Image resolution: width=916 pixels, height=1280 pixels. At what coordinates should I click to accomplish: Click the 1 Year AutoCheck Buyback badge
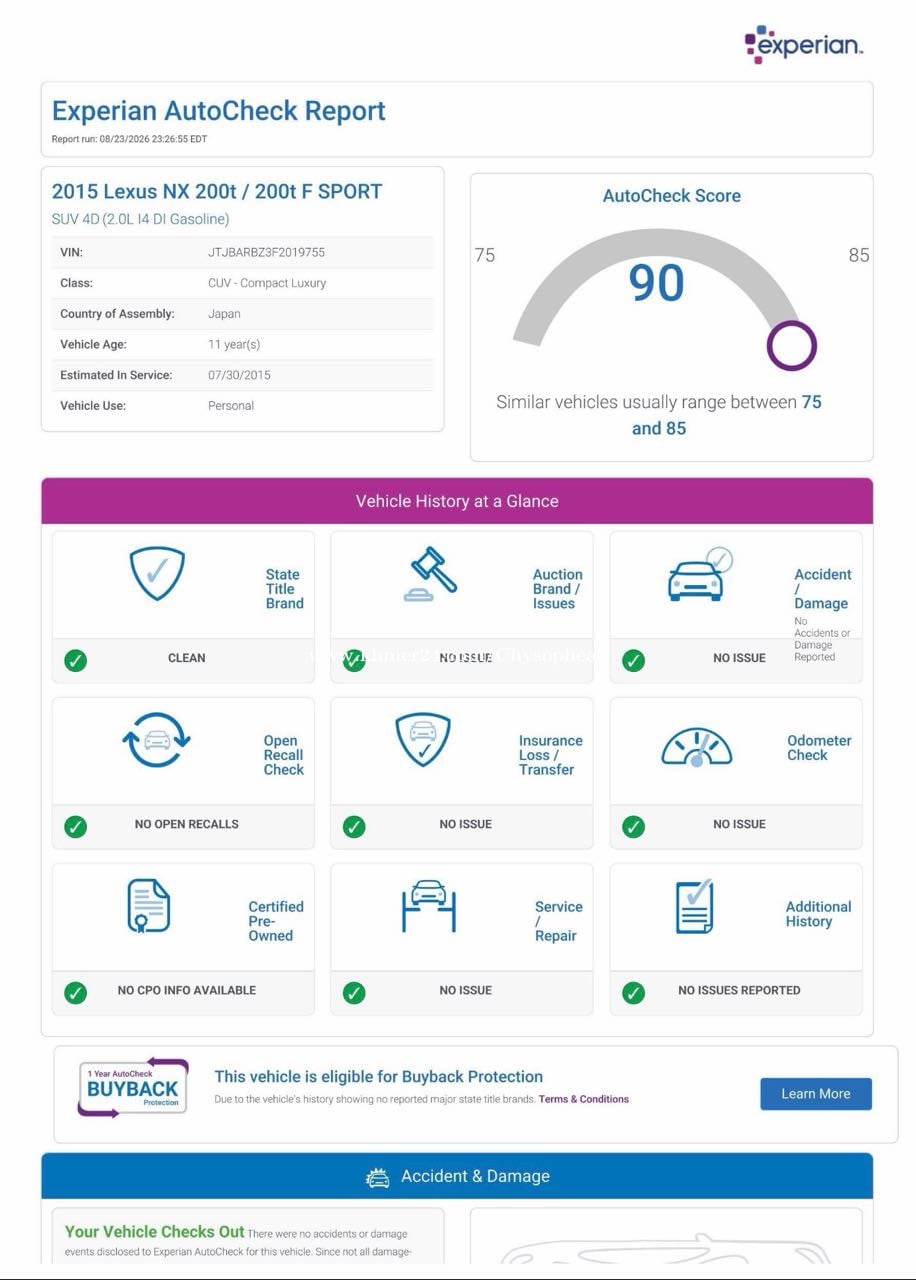(133, 1087)
